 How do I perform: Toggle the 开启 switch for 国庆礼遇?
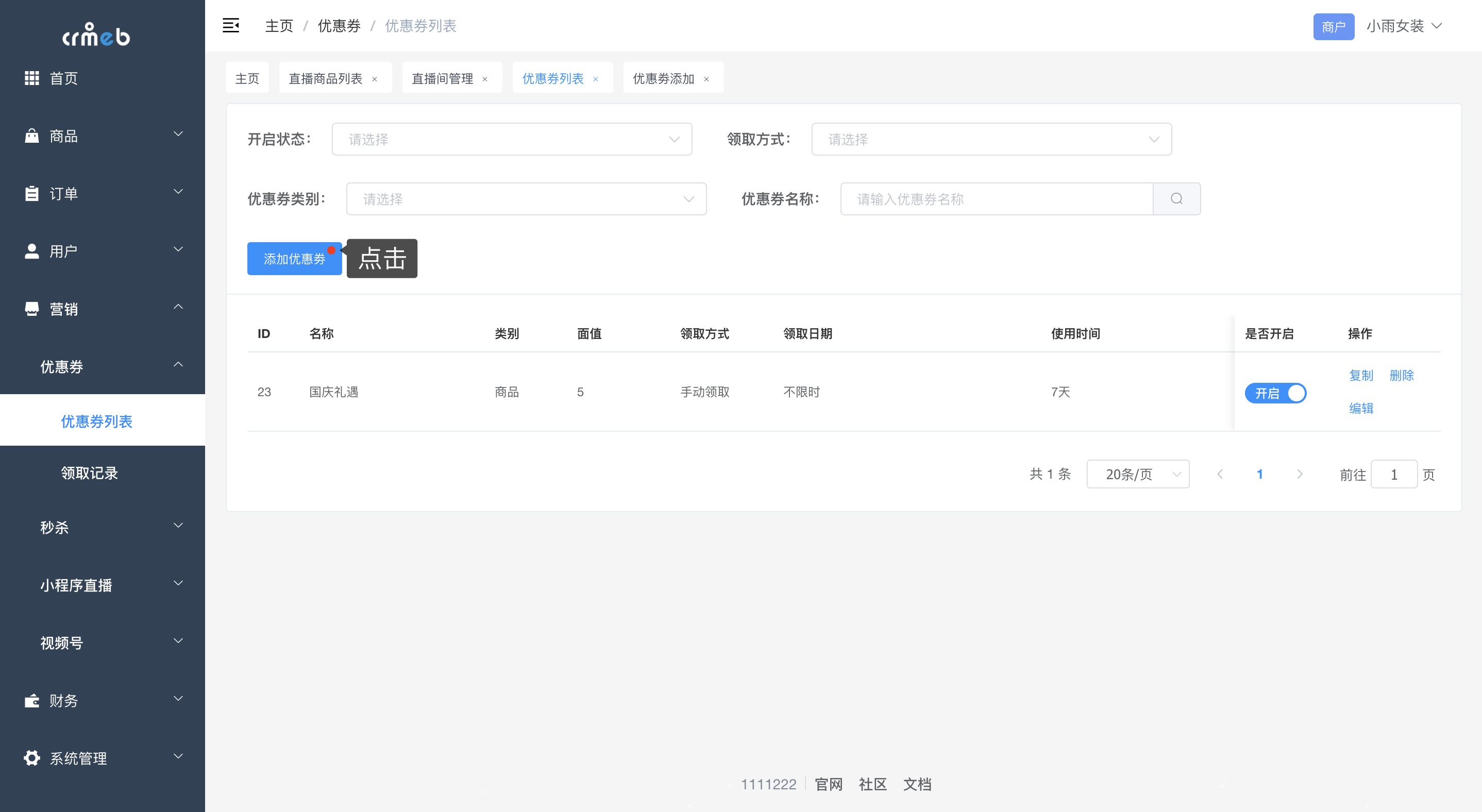[x=1275, y=393]
